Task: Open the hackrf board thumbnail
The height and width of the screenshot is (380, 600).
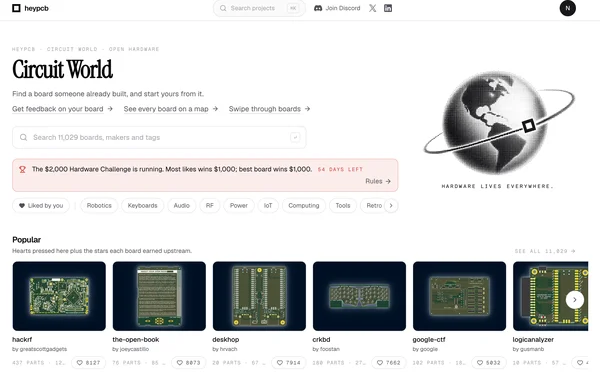Action: click(59, 296)
